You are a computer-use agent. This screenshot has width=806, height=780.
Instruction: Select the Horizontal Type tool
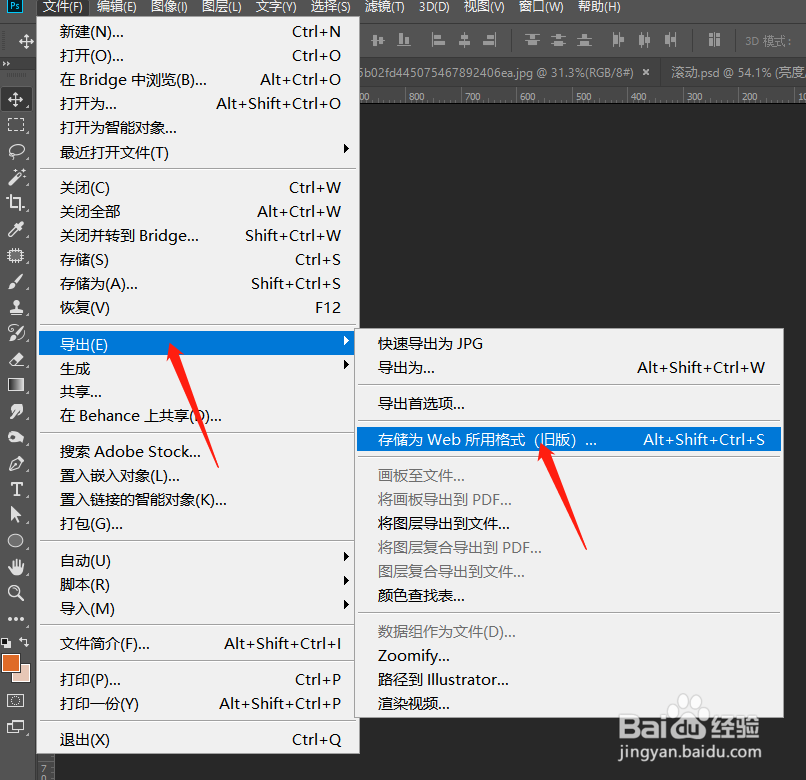(15, 490)
